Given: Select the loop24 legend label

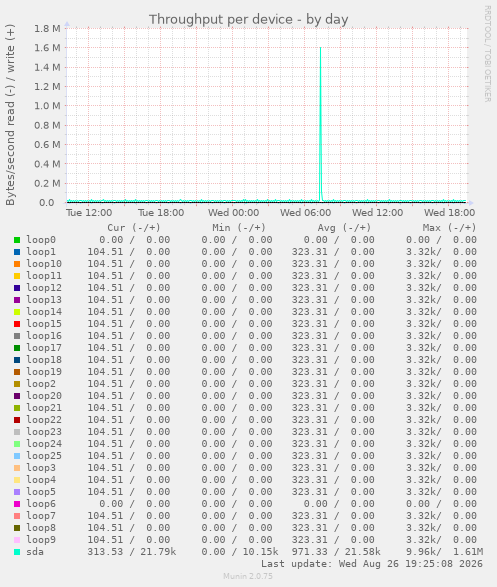Looking at the screenshot, I should [44, 444].
